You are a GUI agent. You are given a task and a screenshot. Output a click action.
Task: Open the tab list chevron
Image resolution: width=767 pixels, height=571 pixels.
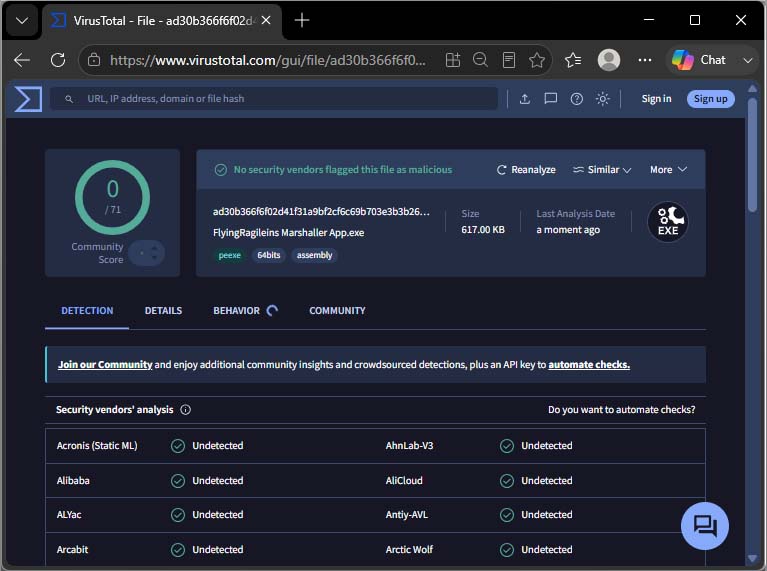(x=22, y=21)
